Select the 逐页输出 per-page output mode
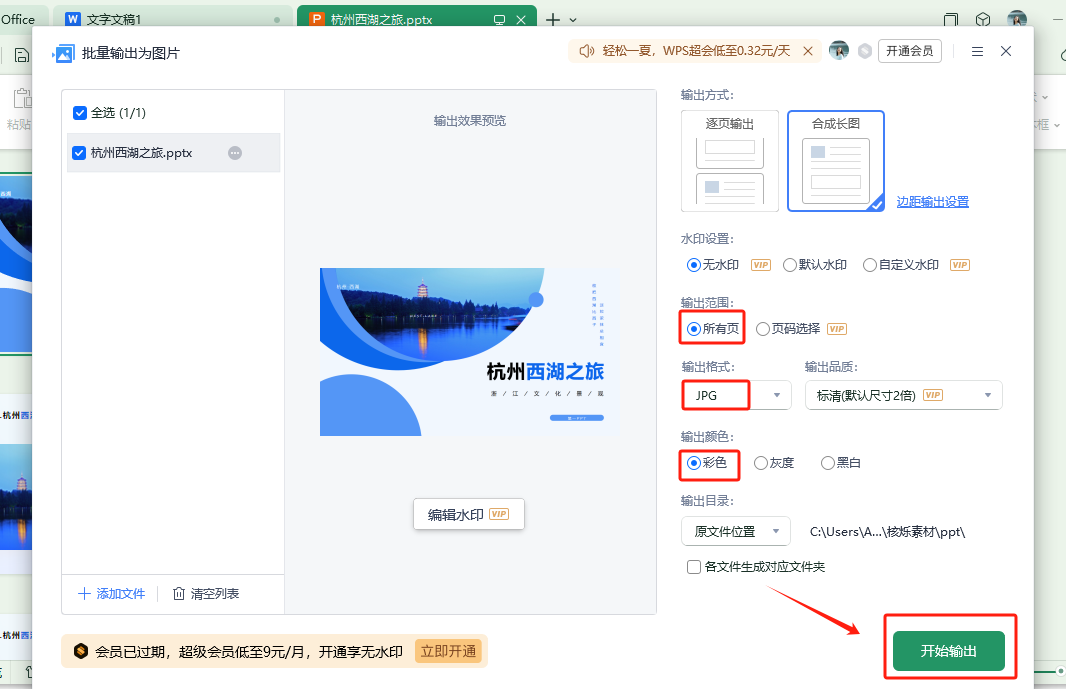 point(729,160)
